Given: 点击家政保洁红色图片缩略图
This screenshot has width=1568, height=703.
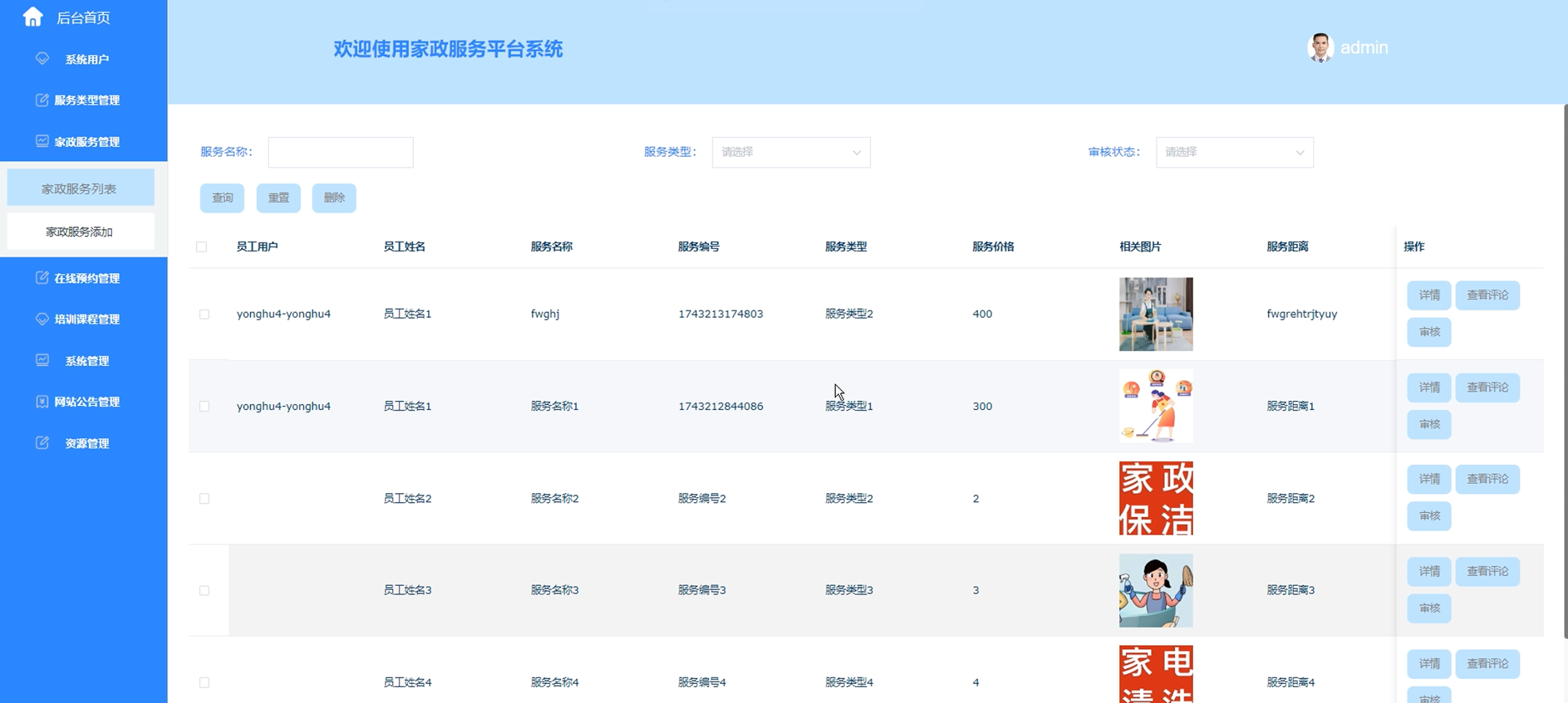Looking at the screenshot, I should click(x=1155, y=498).
